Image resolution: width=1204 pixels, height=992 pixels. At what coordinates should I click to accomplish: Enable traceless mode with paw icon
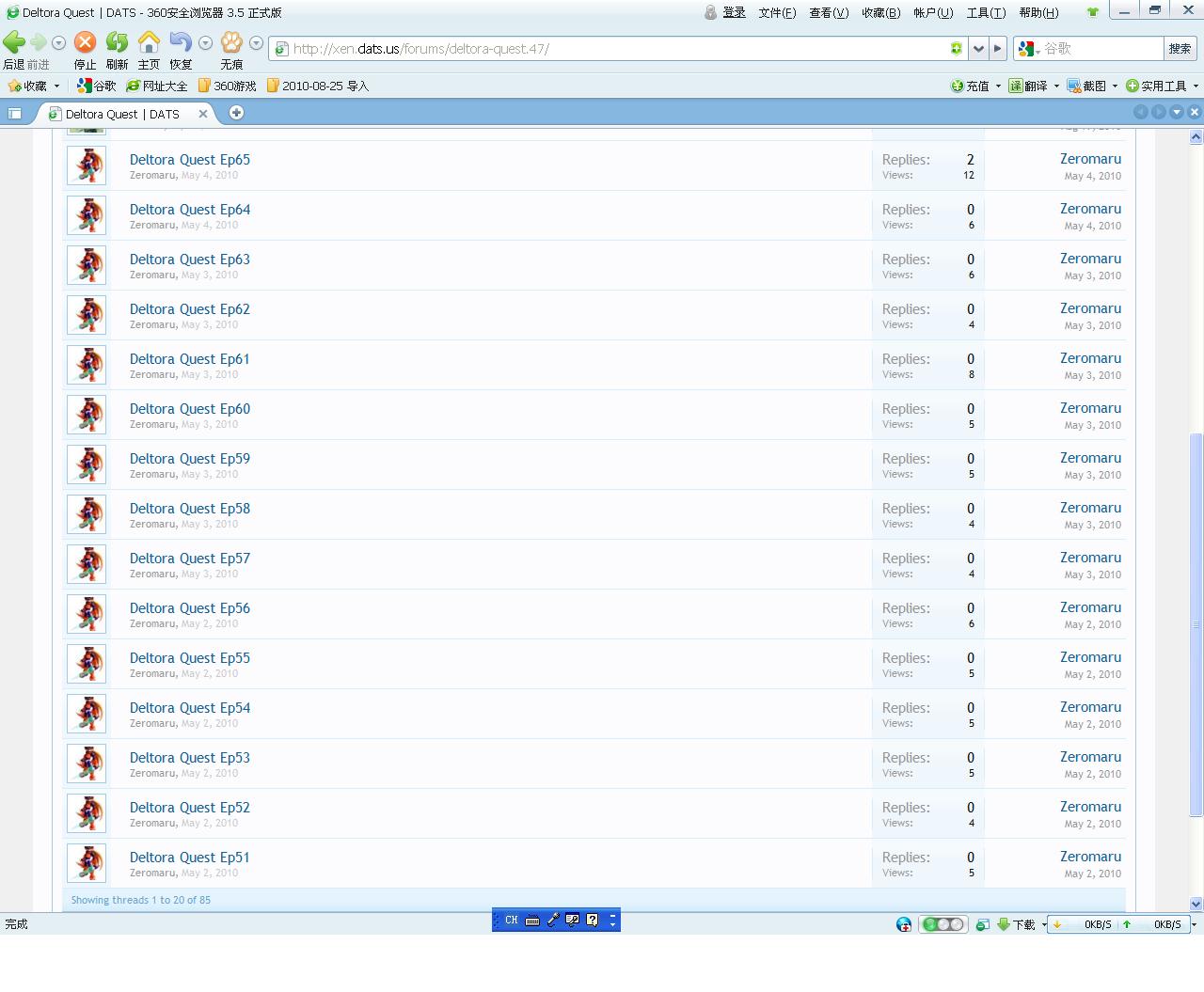[x=231, y=42]
